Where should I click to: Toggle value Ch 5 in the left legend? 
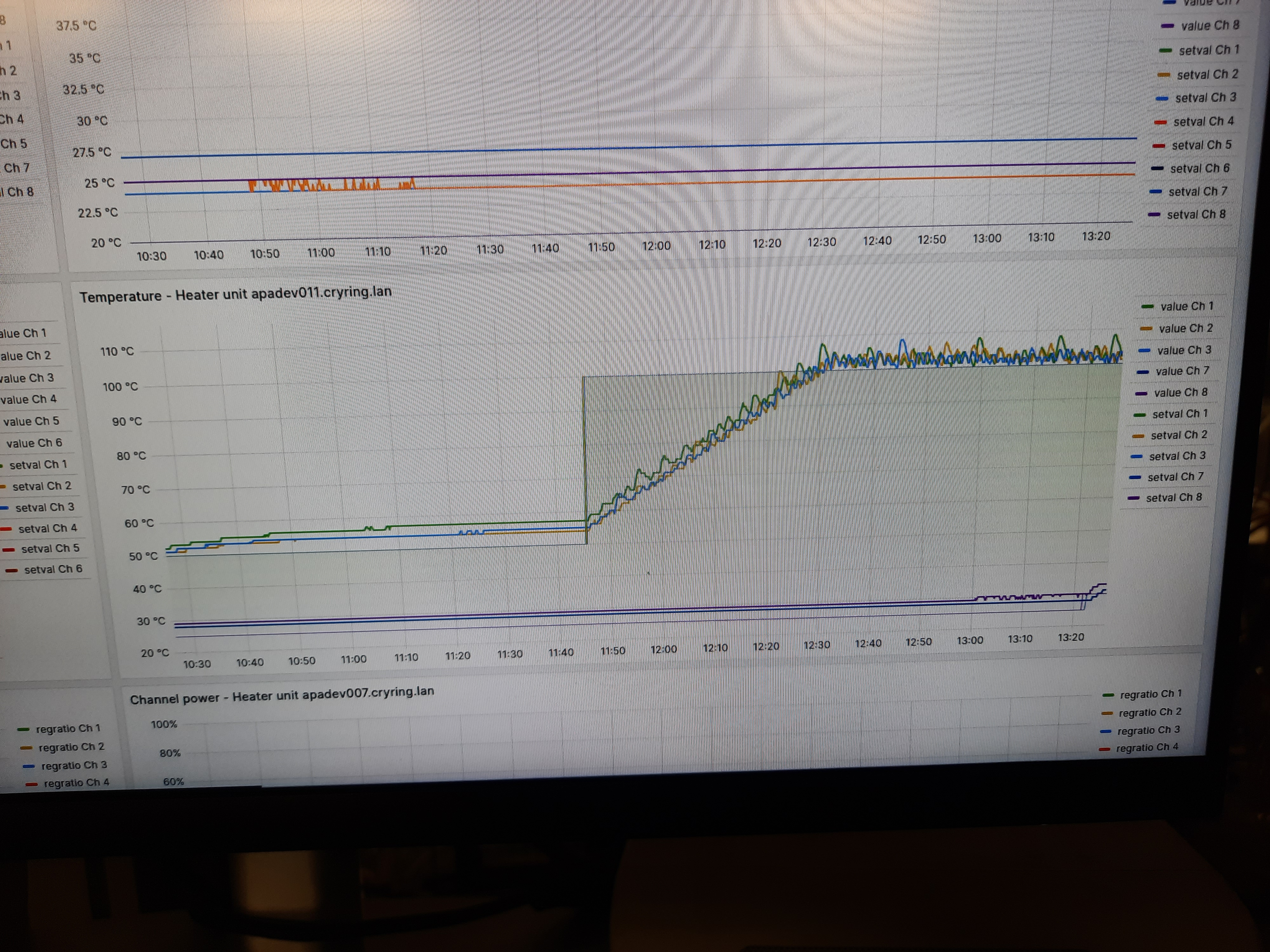[x=31, y=421]
